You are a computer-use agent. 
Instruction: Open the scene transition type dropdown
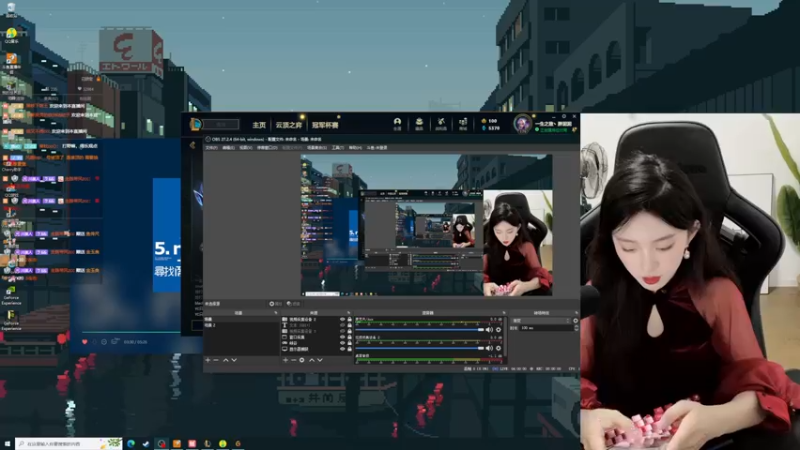click(541, 320)
